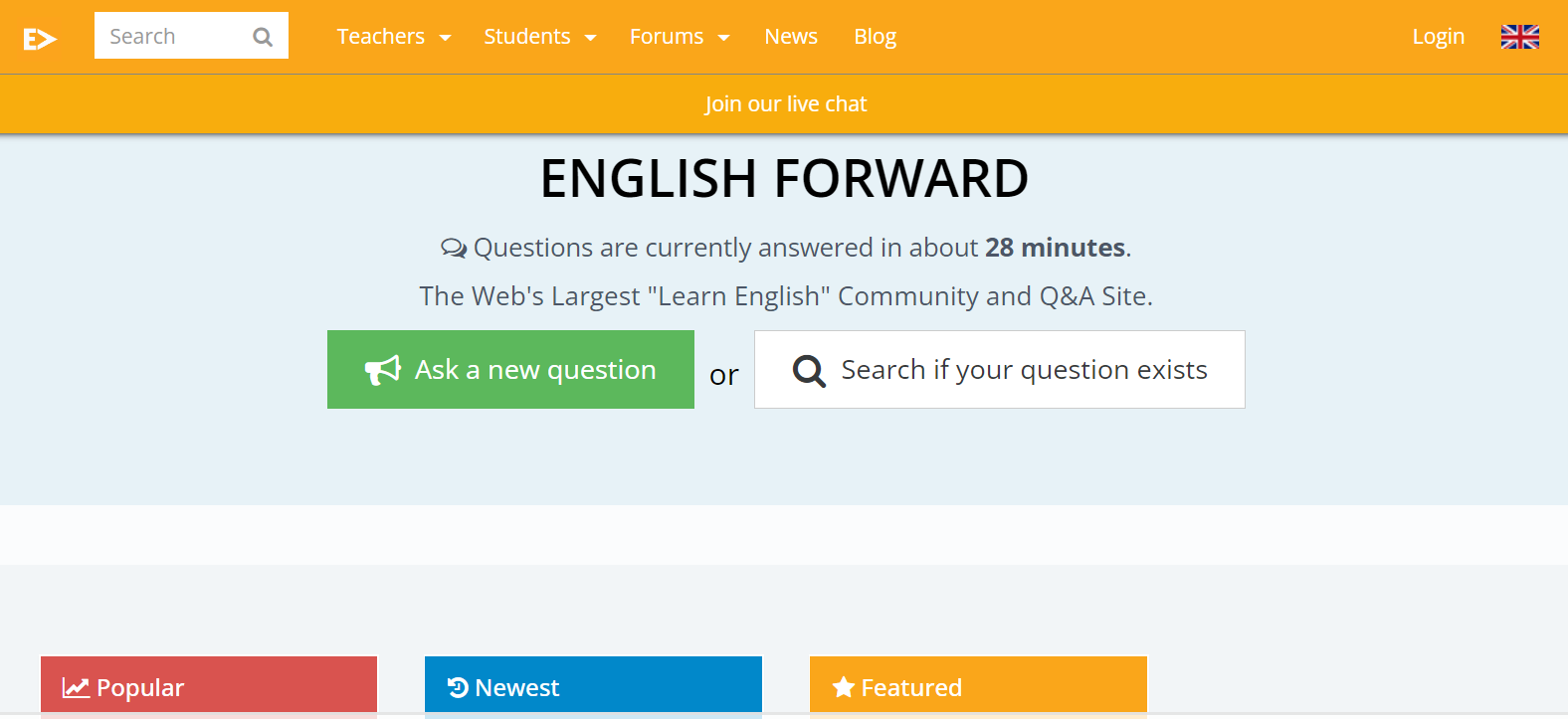Expand the Students dropdown arrow
The width and height of the screenshot is (1568, 719).
tap(590, 38)
